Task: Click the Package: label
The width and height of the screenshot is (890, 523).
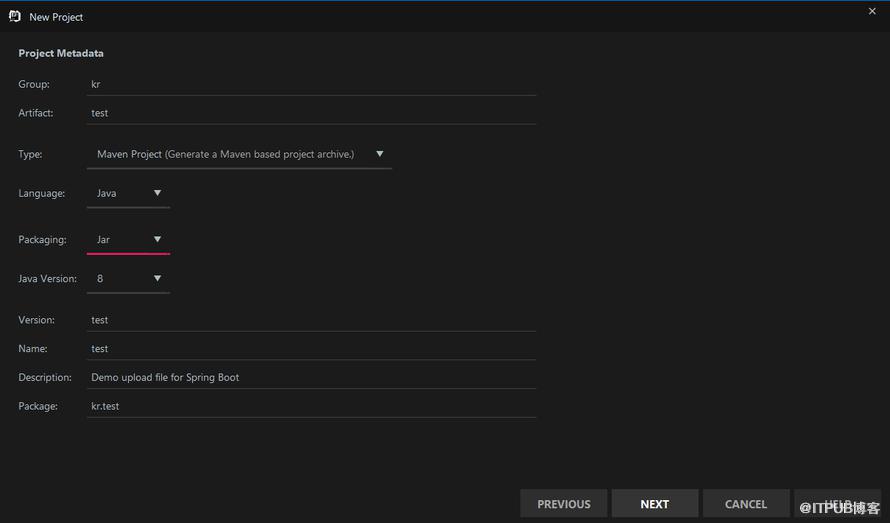Action: tap(38, 406)
